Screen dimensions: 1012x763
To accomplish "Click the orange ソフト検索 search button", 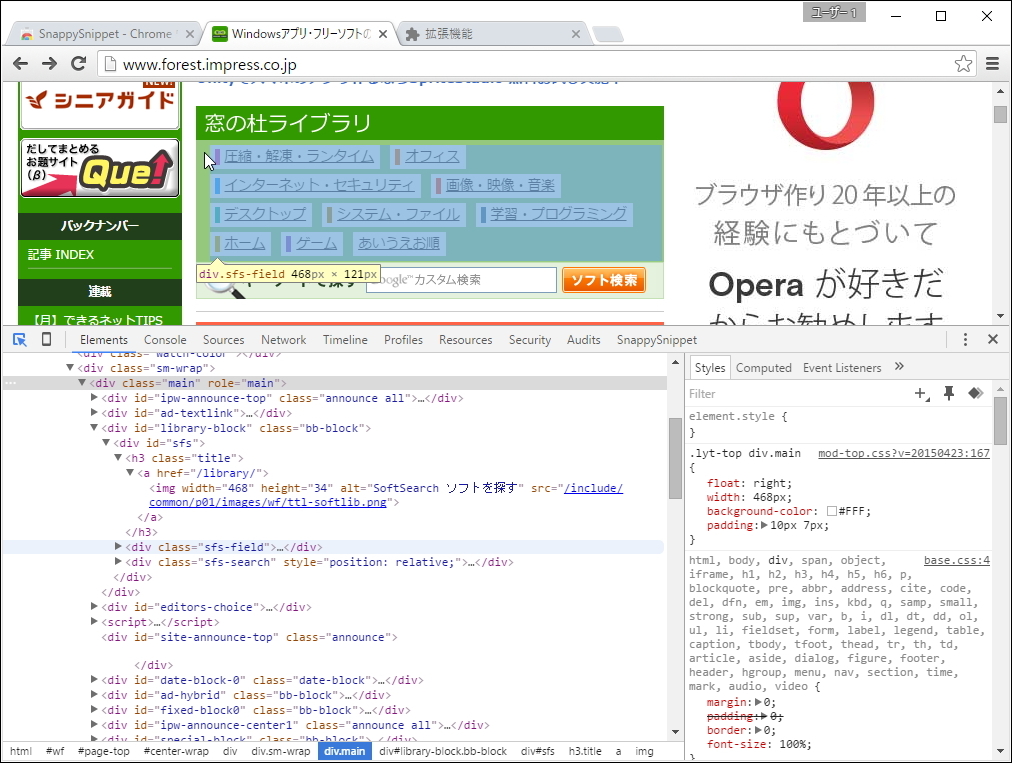I will pyautogui.click(x=603, y=280).
